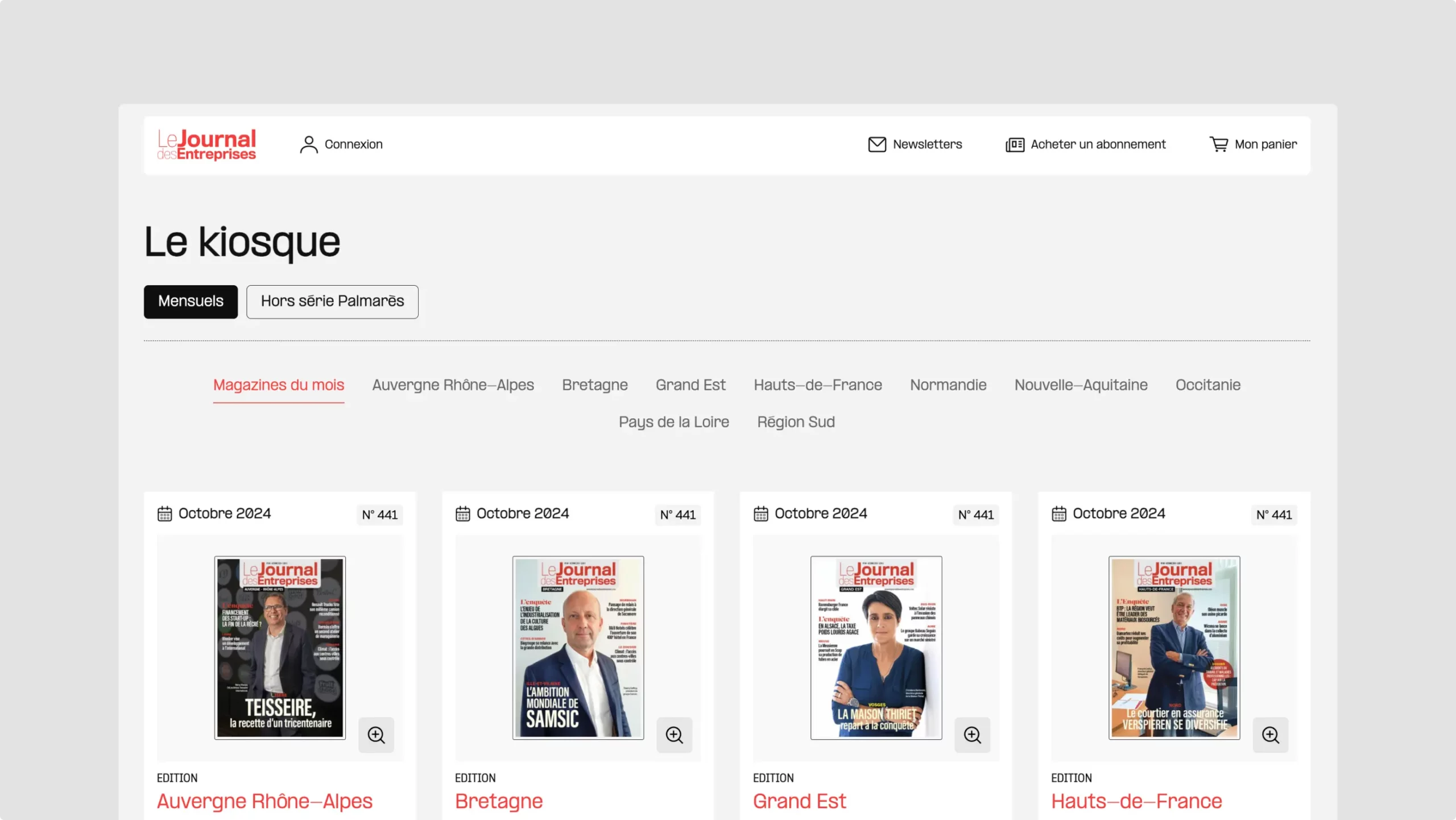Switch to the Occitanie tab
Screen dimensions: 1456x820
pos(1208,385)
